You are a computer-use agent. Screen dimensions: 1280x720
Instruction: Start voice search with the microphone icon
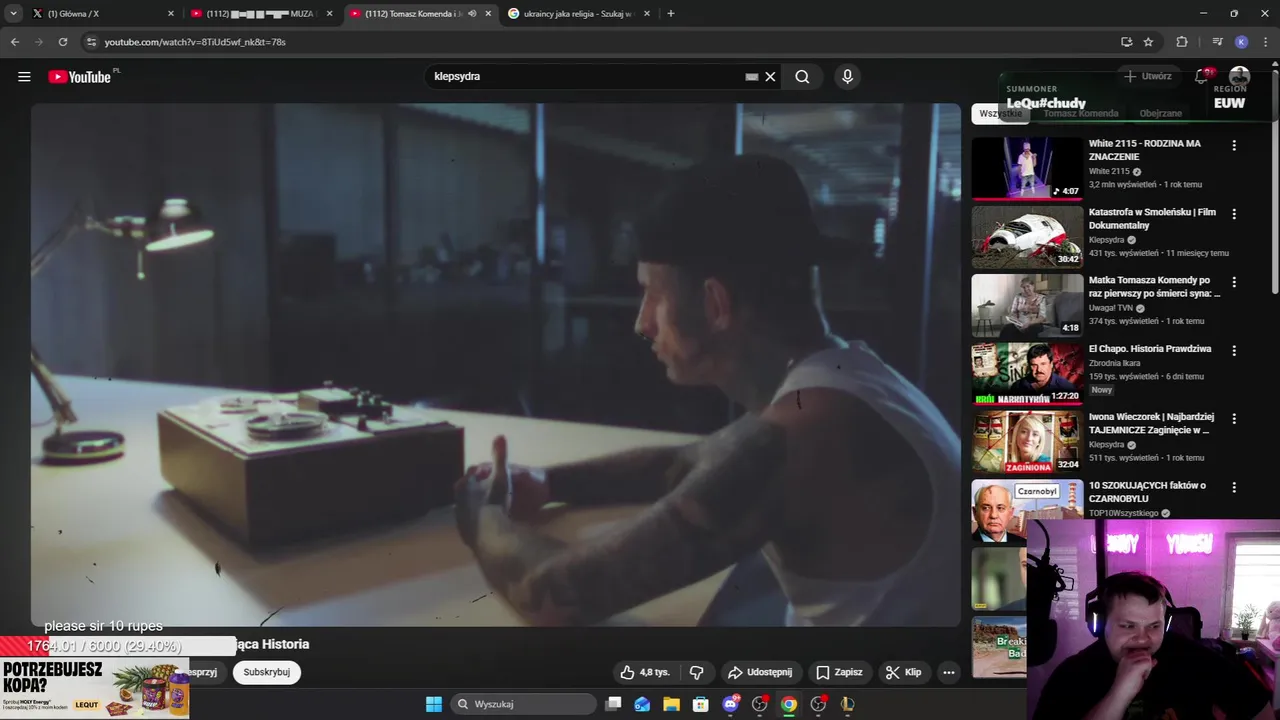click(847, 77)
